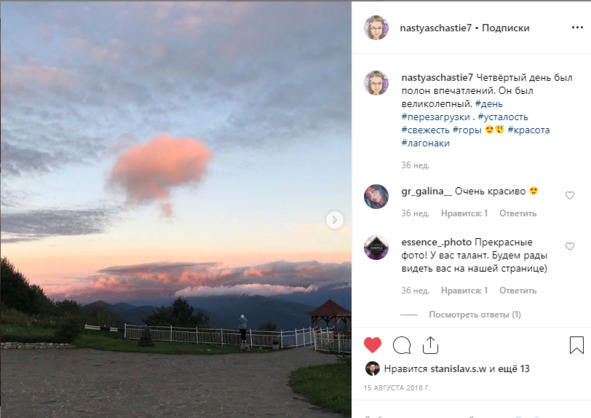Open gr_galina__ profile avatar
Screen dimensions: 591x418
(x=376, y=196)
